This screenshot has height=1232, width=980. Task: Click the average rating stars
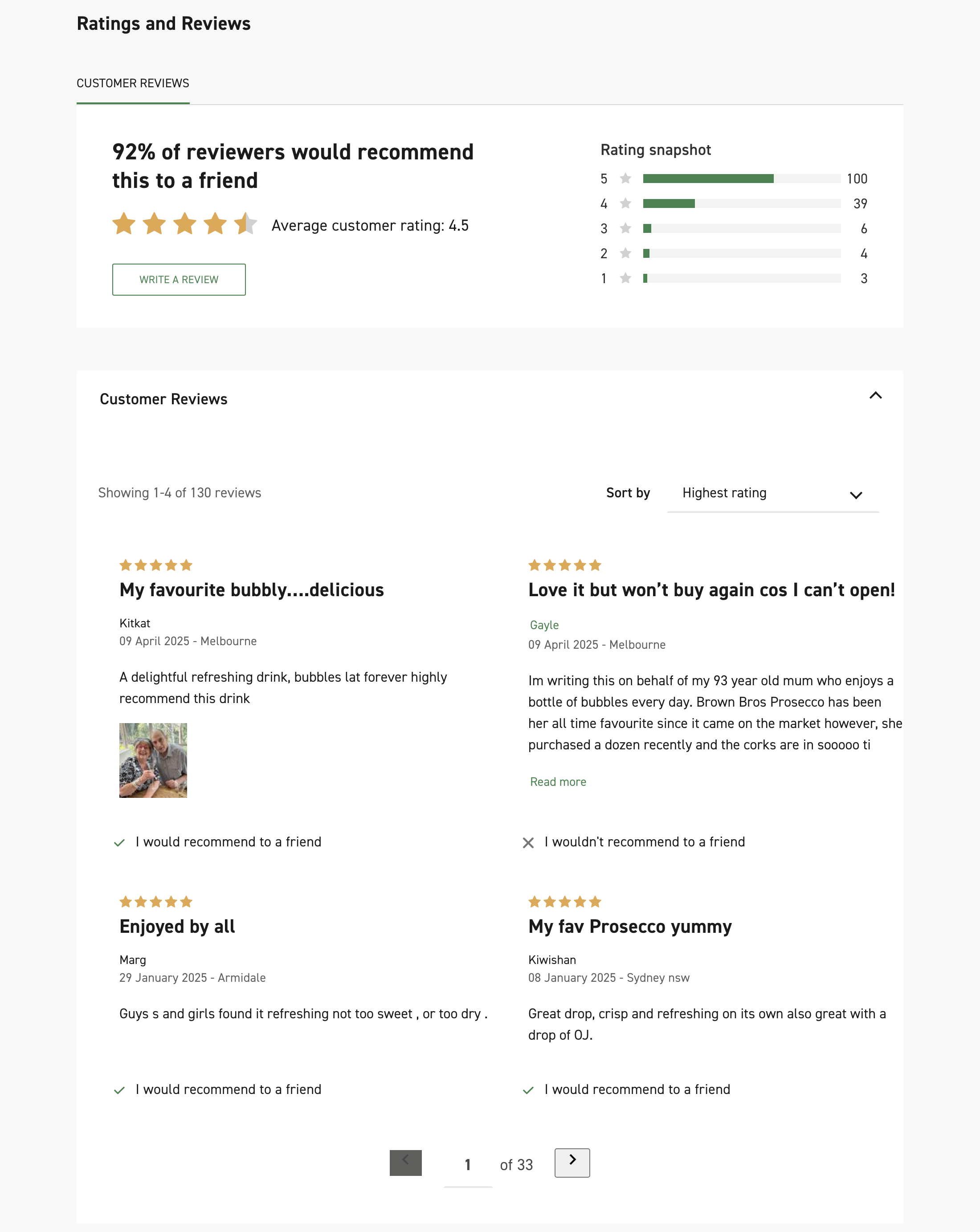point(184,224)
